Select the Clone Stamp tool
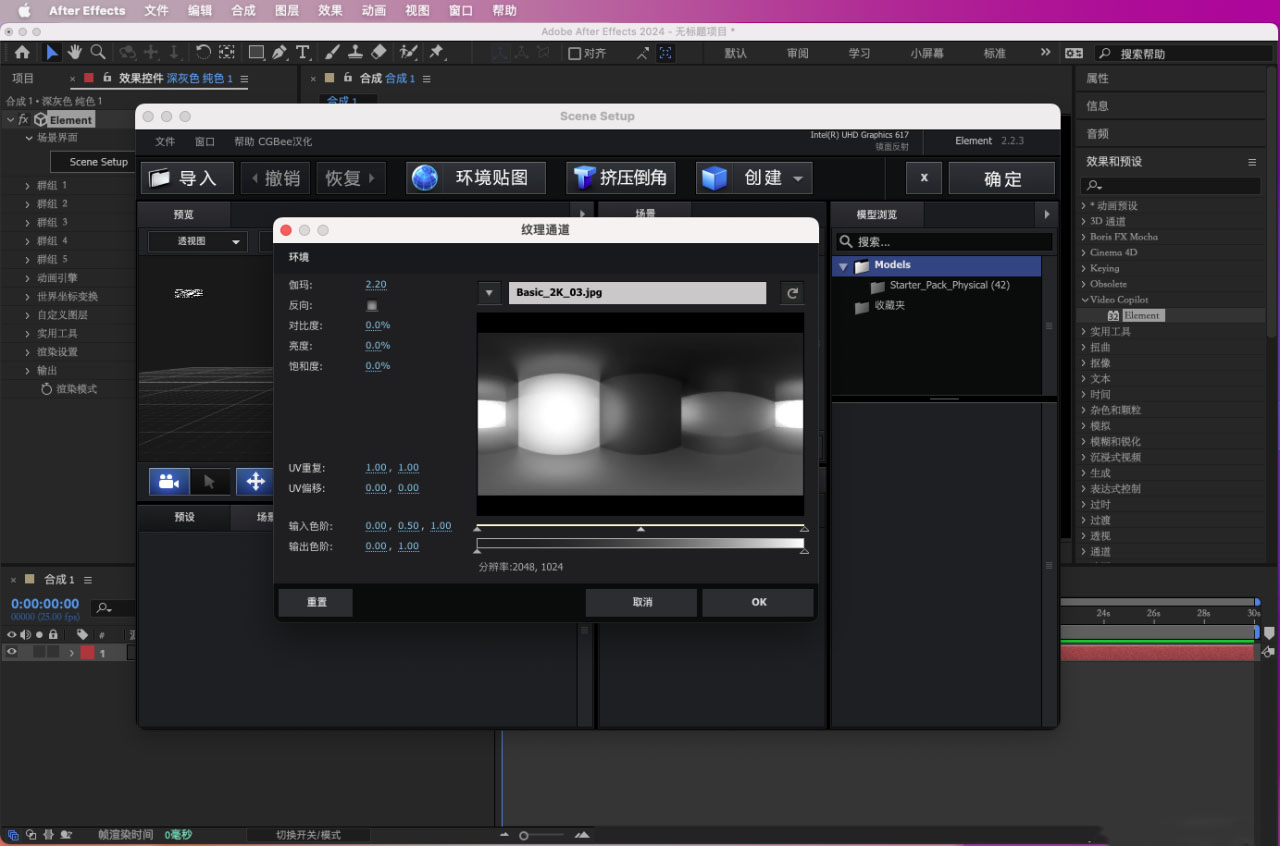The height and width of the screenshot is (846, 1280). point(355,52)
